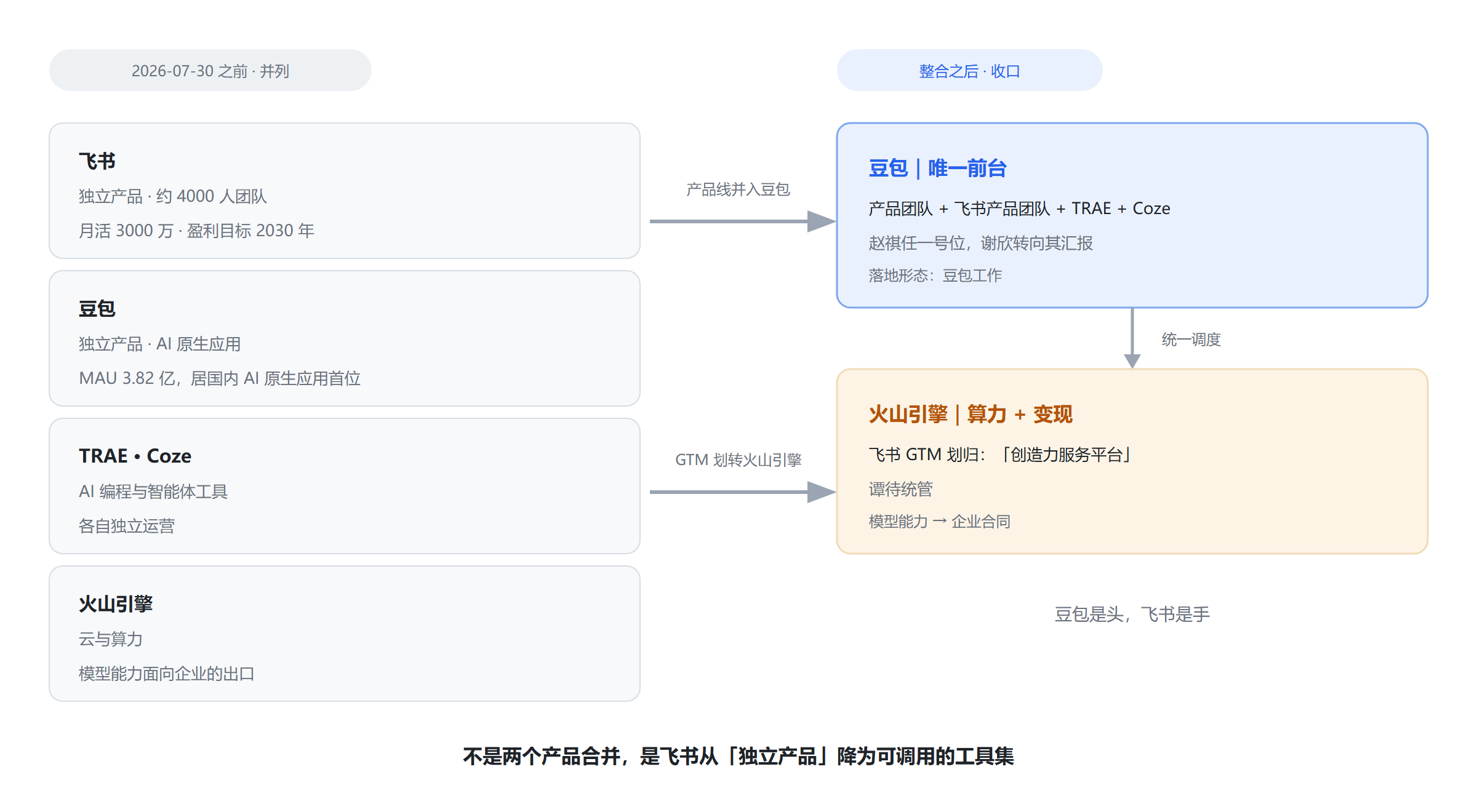
Task: Click the 'GTM 划转火山引擎' arrow label
Action: [738, 460]
